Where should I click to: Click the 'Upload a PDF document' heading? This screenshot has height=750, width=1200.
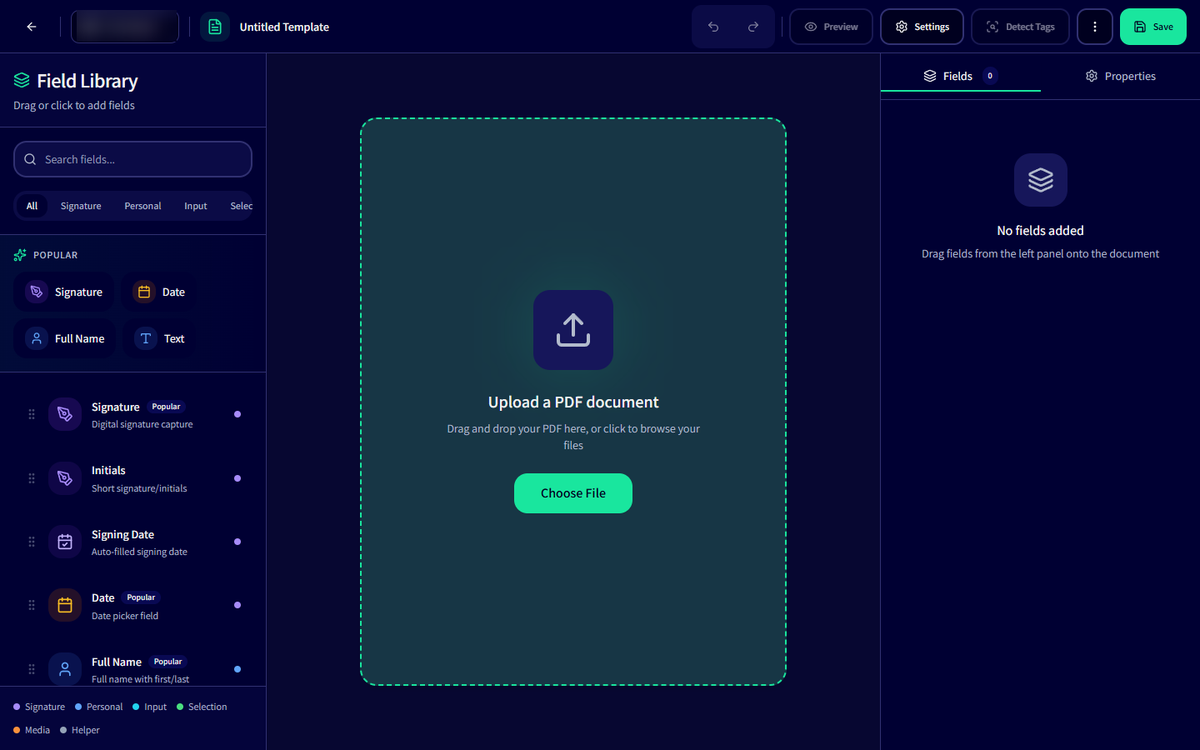(573, 402)
